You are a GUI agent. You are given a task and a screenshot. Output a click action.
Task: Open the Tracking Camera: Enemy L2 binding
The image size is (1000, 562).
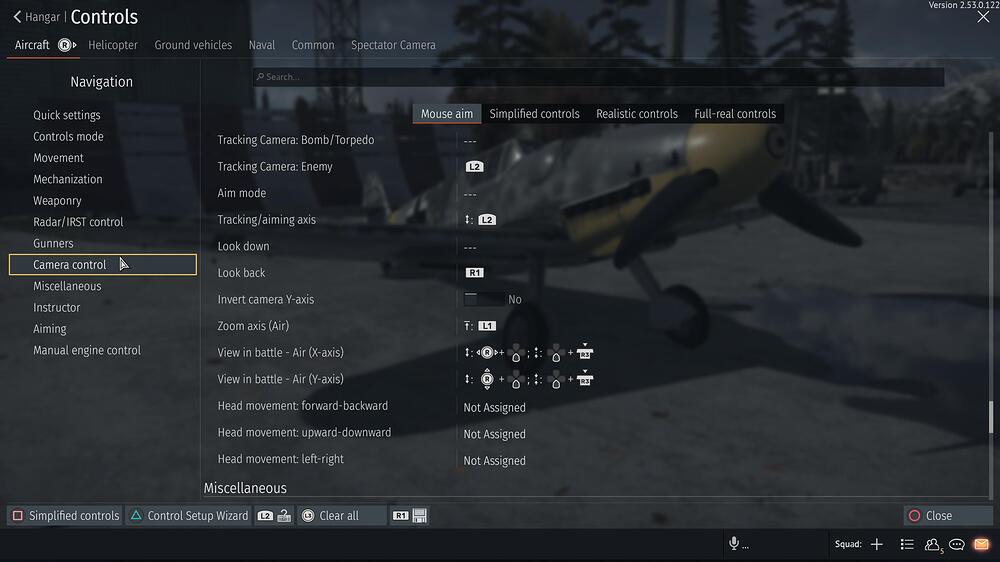coord(474,166)
